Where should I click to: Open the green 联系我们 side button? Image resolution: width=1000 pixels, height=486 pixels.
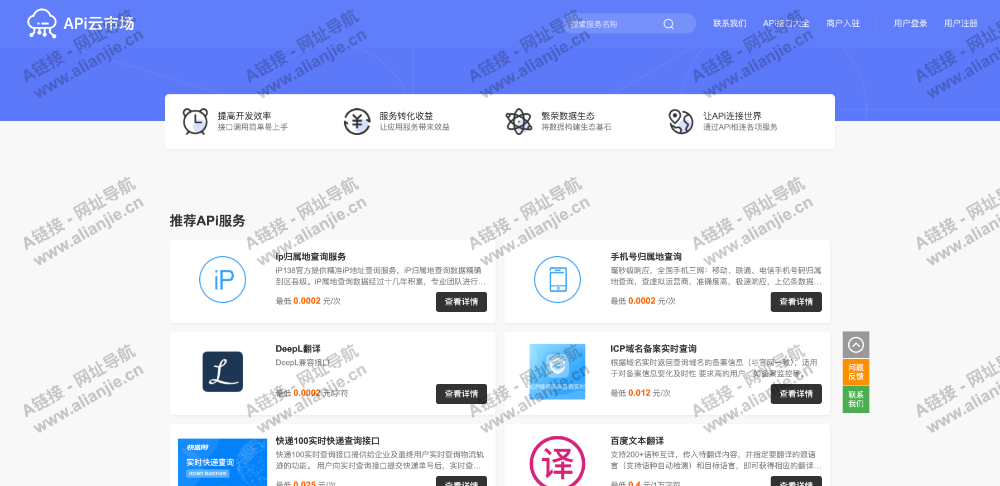856,399
